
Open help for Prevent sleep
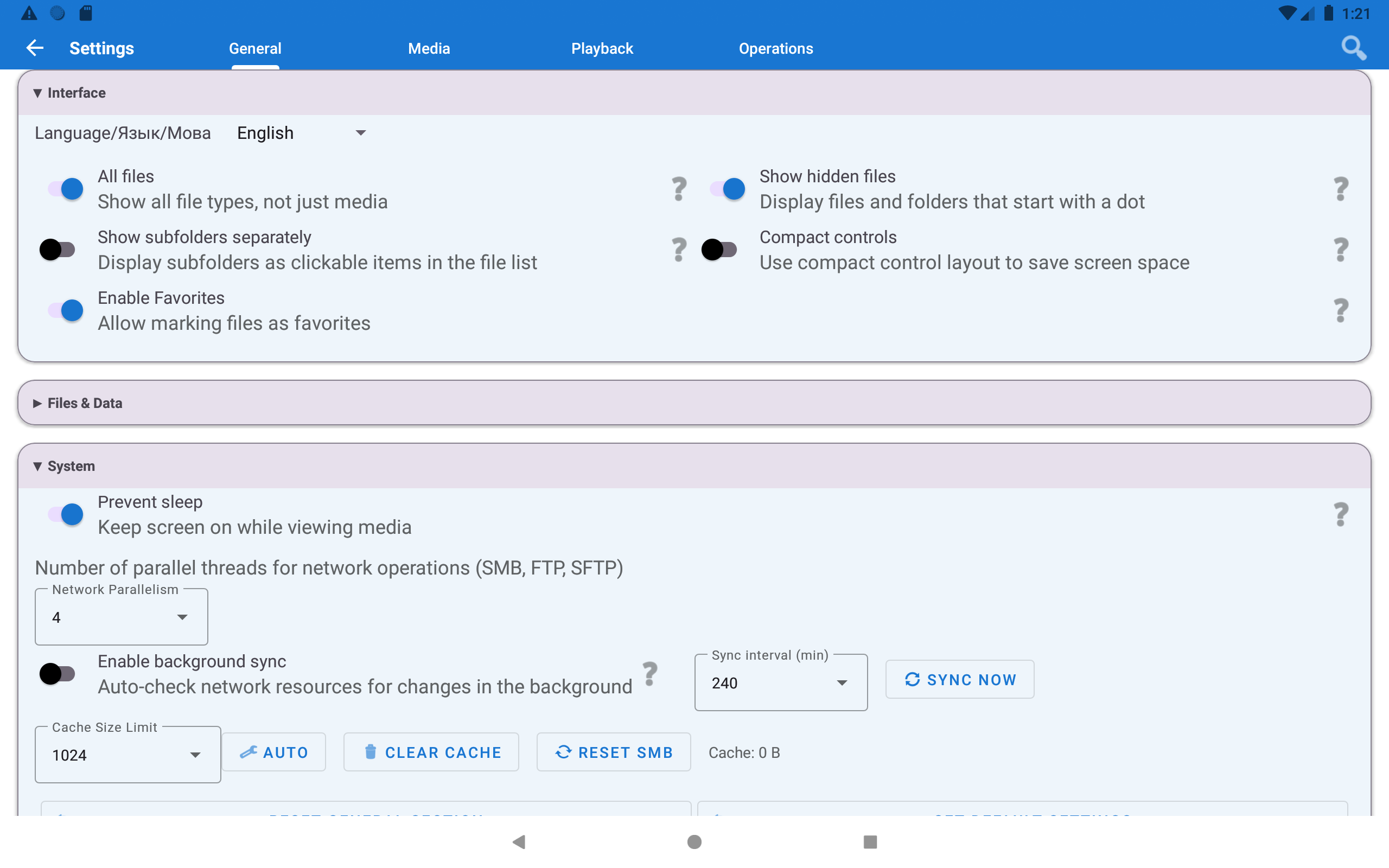point(1341,514)
